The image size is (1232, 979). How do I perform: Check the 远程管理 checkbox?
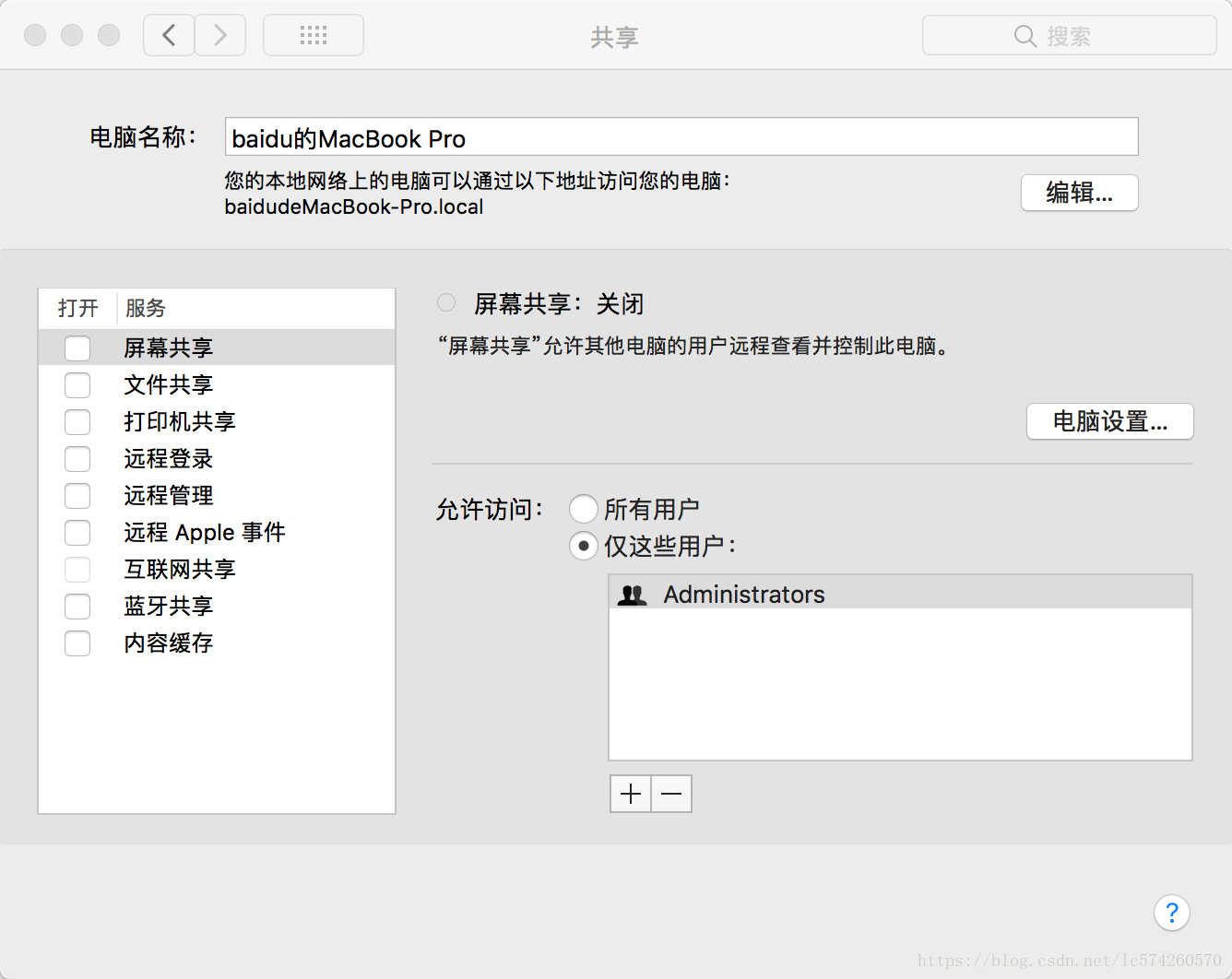tap(77, 496)
